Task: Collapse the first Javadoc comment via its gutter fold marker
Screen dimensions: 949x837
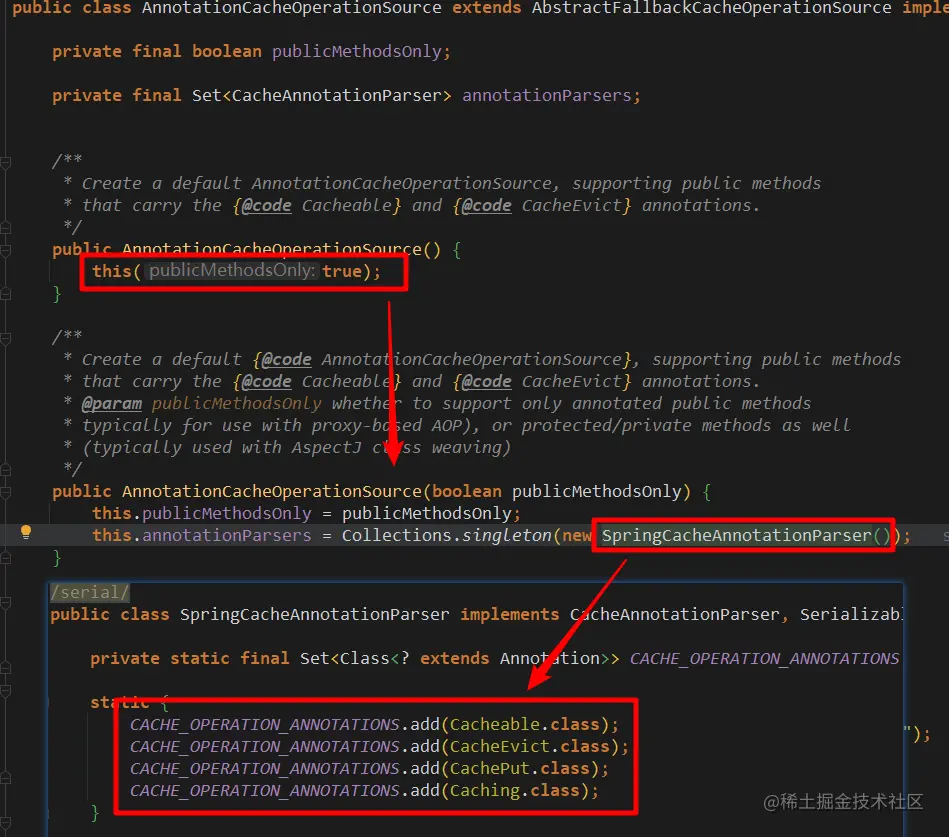Action: tap(5, 162)
